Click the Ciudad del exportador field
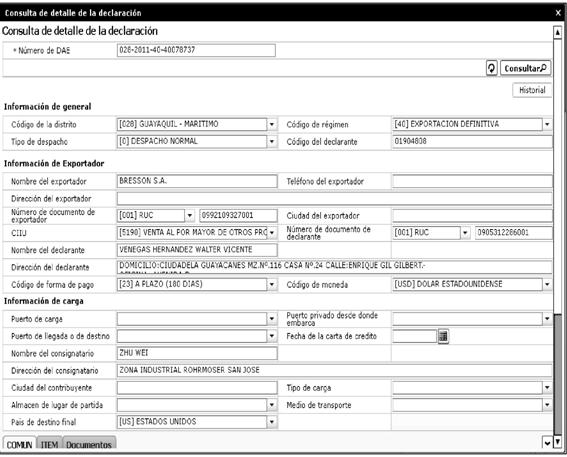 coord(472,216)
